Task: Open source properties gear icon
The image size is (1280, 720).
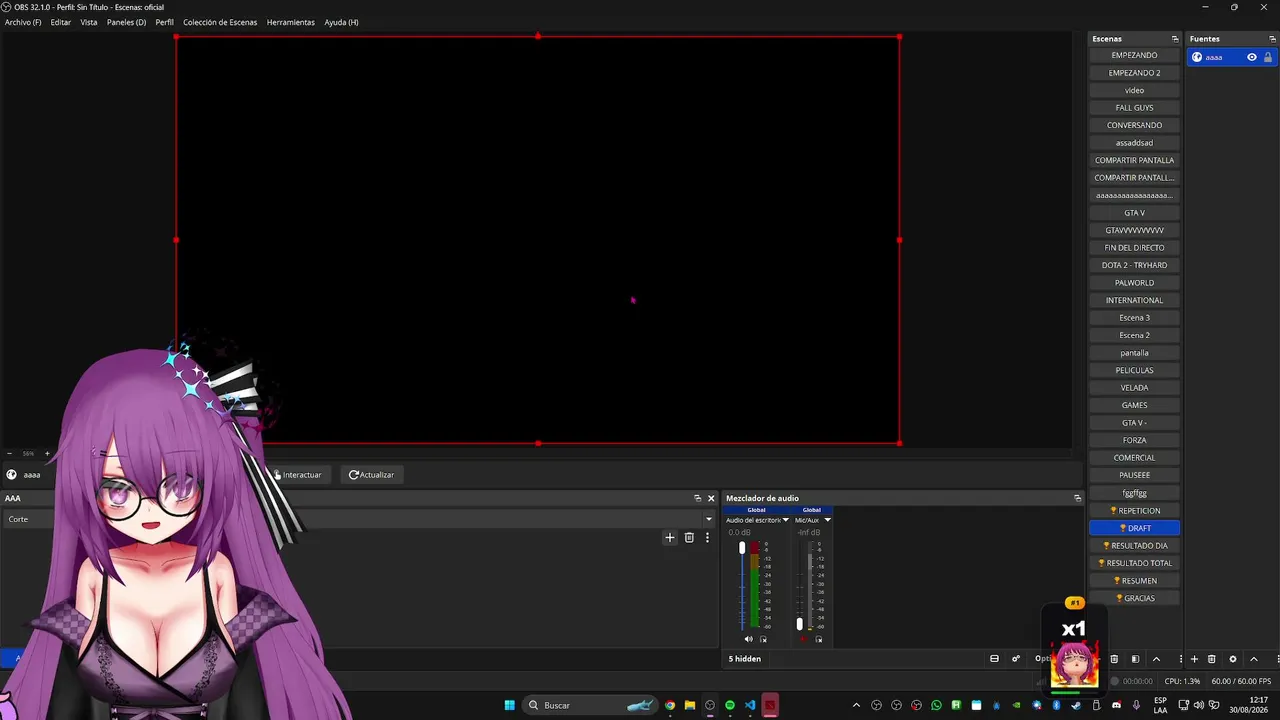Action: click(1233, 659)
